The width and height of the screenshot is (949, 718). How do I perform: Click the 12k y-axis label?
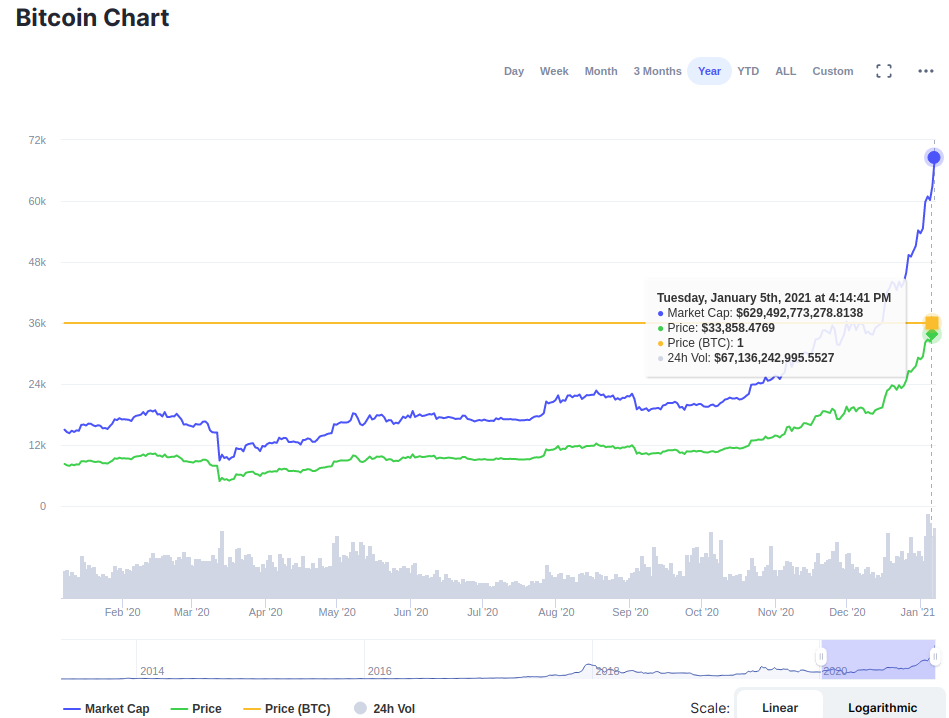[37, 446]
